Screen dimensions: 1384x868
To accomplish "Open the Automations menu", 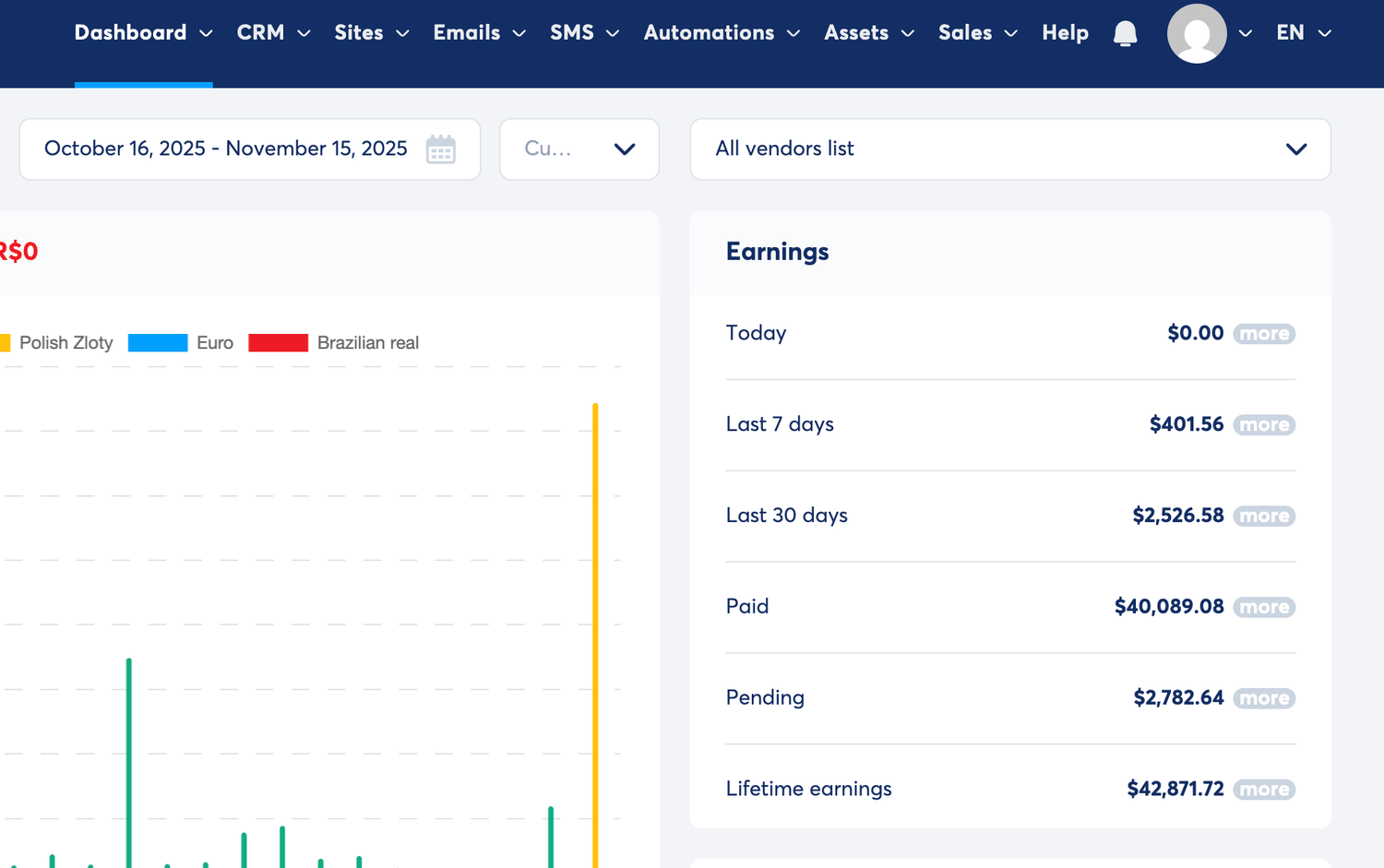I will (722, 33).
